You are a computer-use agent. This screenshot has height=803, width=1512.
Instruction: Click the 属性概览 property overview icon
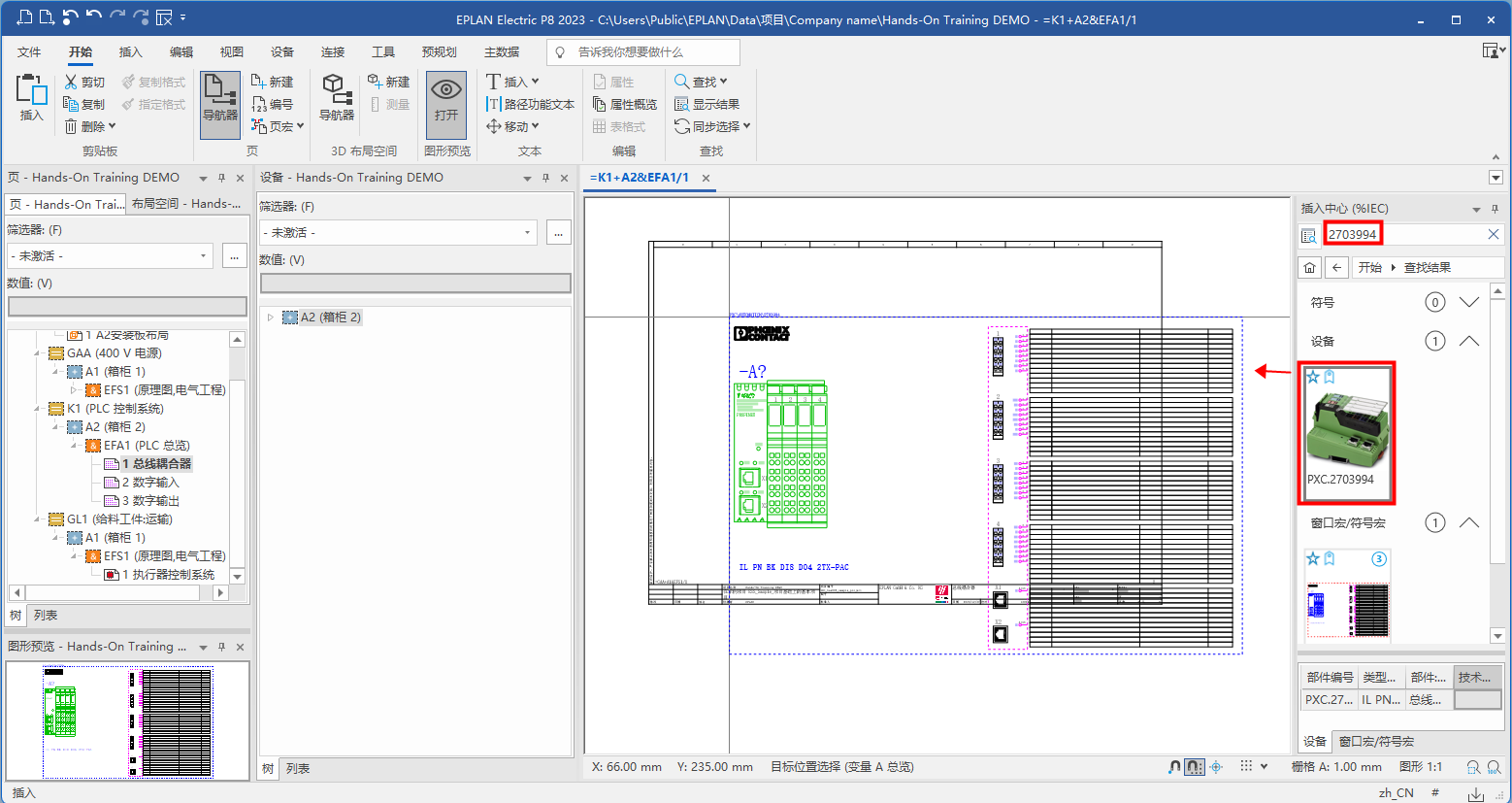(x=600, y=104)
